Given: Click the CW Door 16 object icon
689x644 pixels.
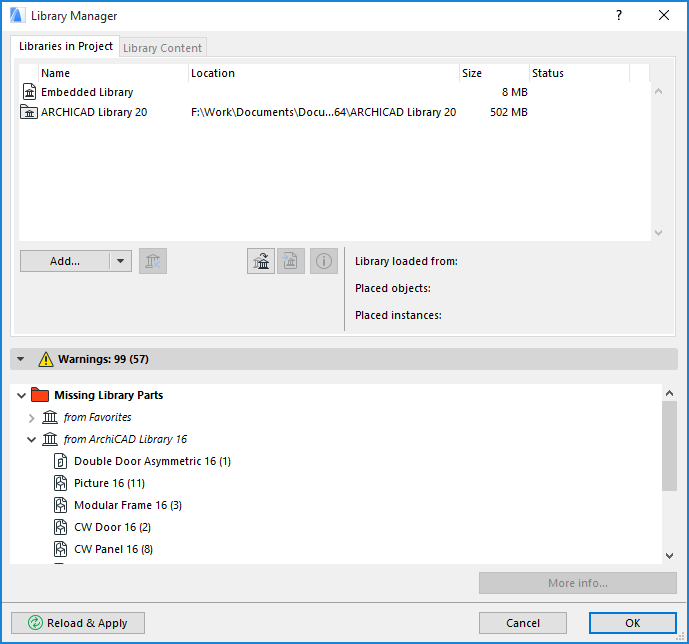Looking at the screenshot, I should (61, 527).
